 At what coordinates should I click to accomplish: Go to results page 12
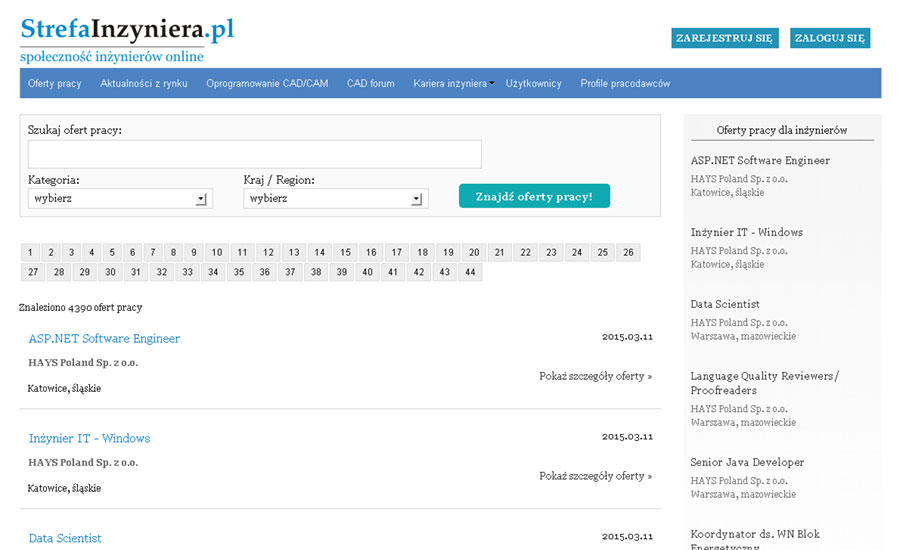[268, 252]
